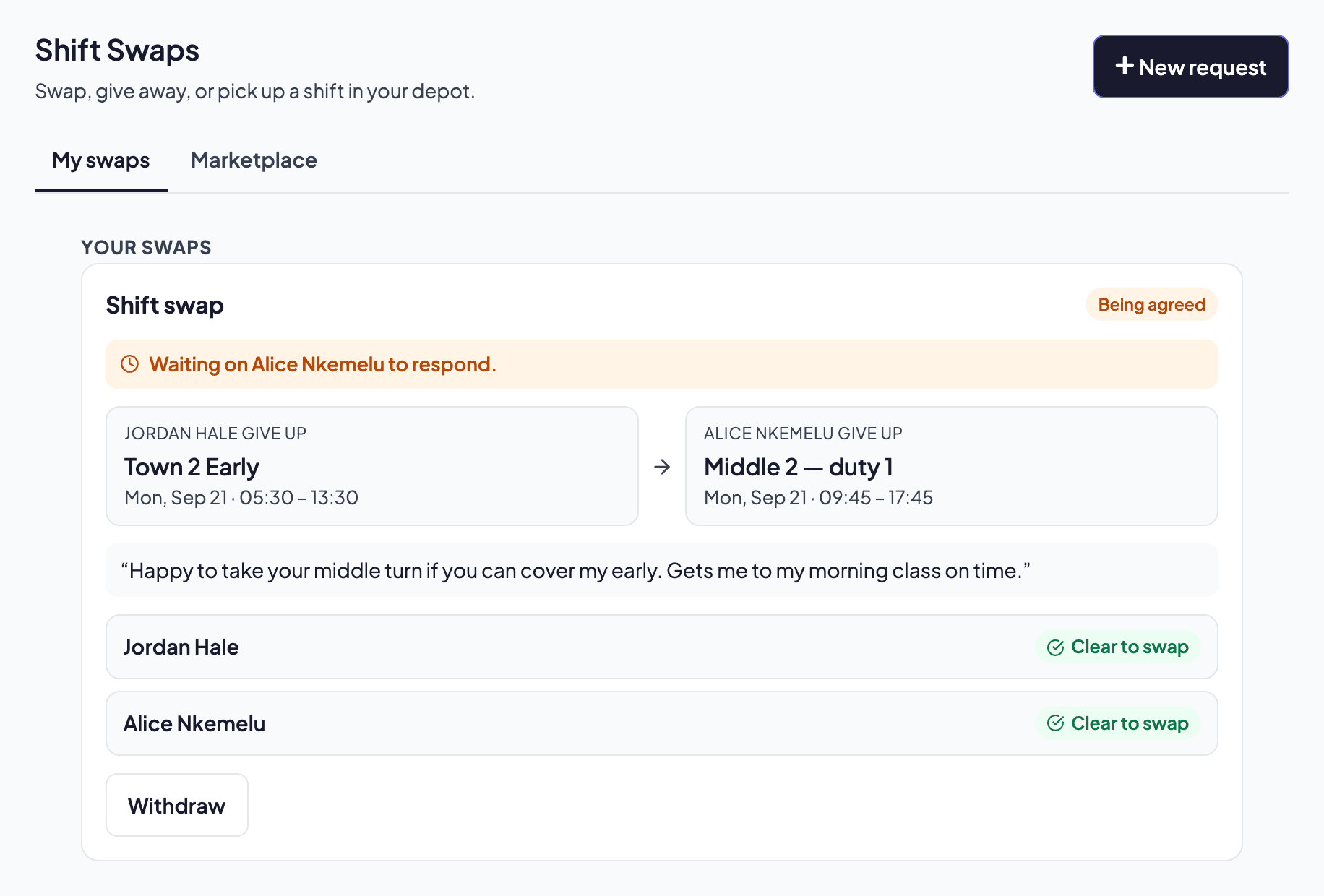Viewport: 1324px width, 896px height.
Task: Open the Town 2 Early shift card
Action: pyautogui.click(x=372, y=466)
